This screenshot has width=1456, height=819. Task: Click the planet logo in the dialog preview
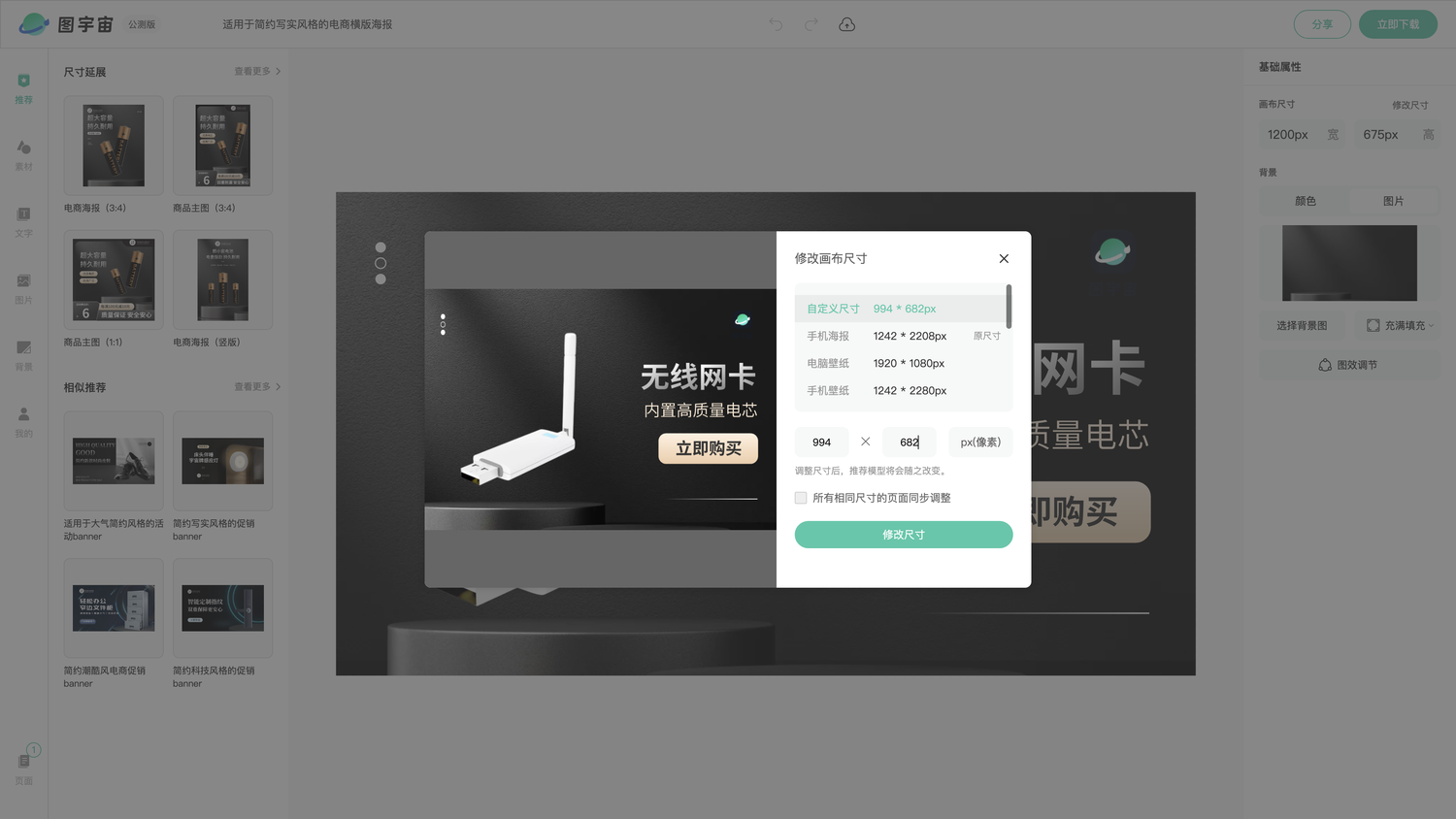[743, 319]
